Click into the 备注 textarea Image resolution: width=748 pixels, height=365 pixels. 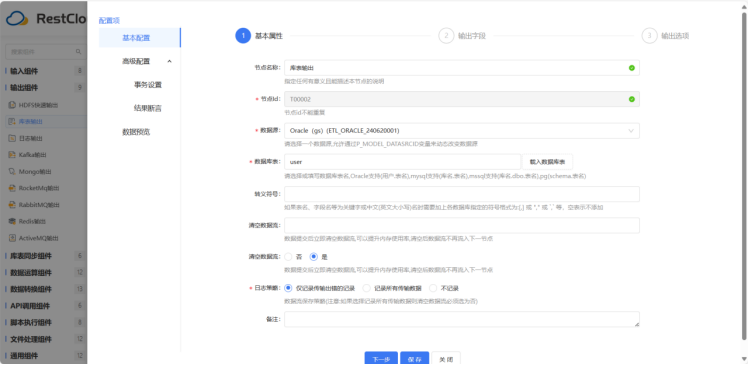(462, 319)
